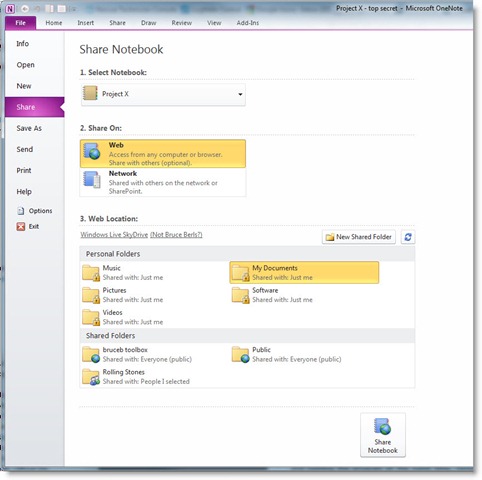Select the Software personal folder
The width and height of the screenshot is (482, 480).
(304, 295)
